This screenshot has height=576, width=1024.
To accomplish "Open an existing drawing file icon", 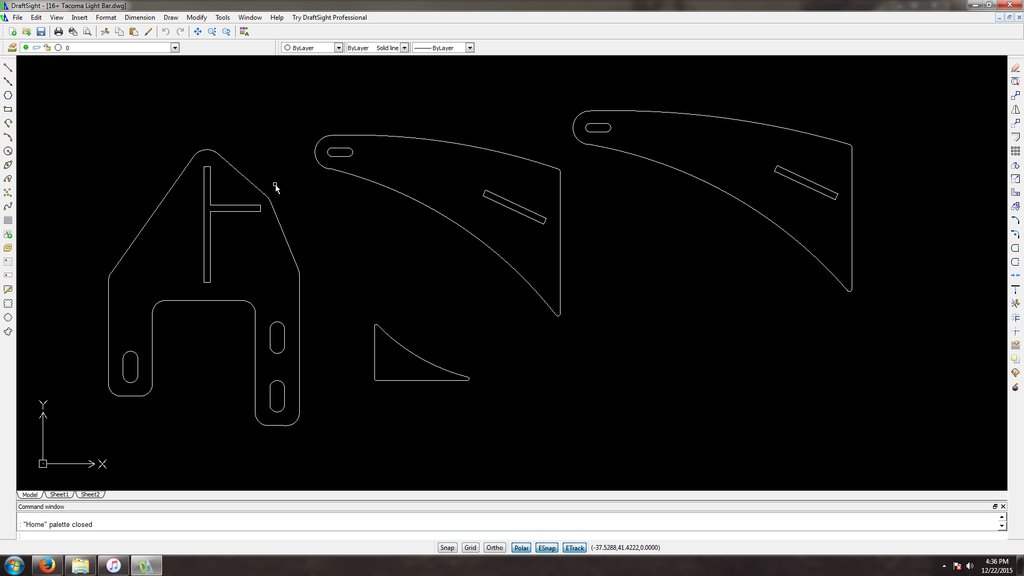I will 27,31.
